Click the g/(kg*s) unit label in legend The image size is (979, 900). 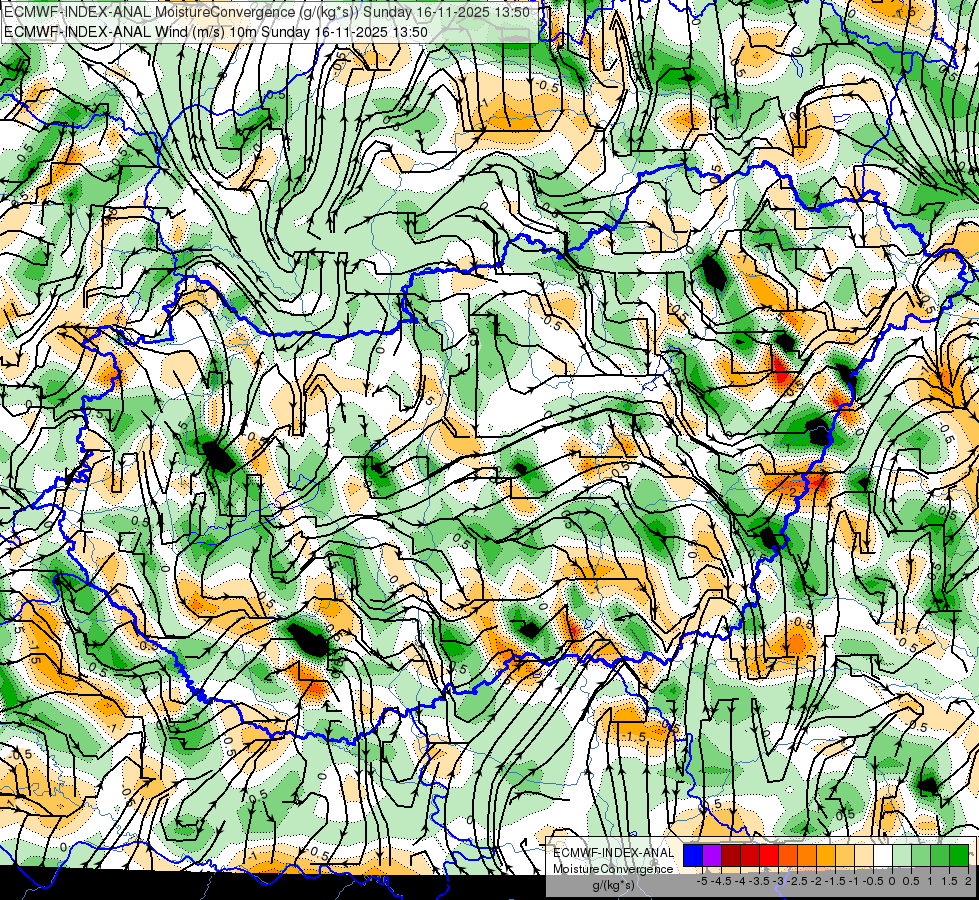(x=613, y=885)
